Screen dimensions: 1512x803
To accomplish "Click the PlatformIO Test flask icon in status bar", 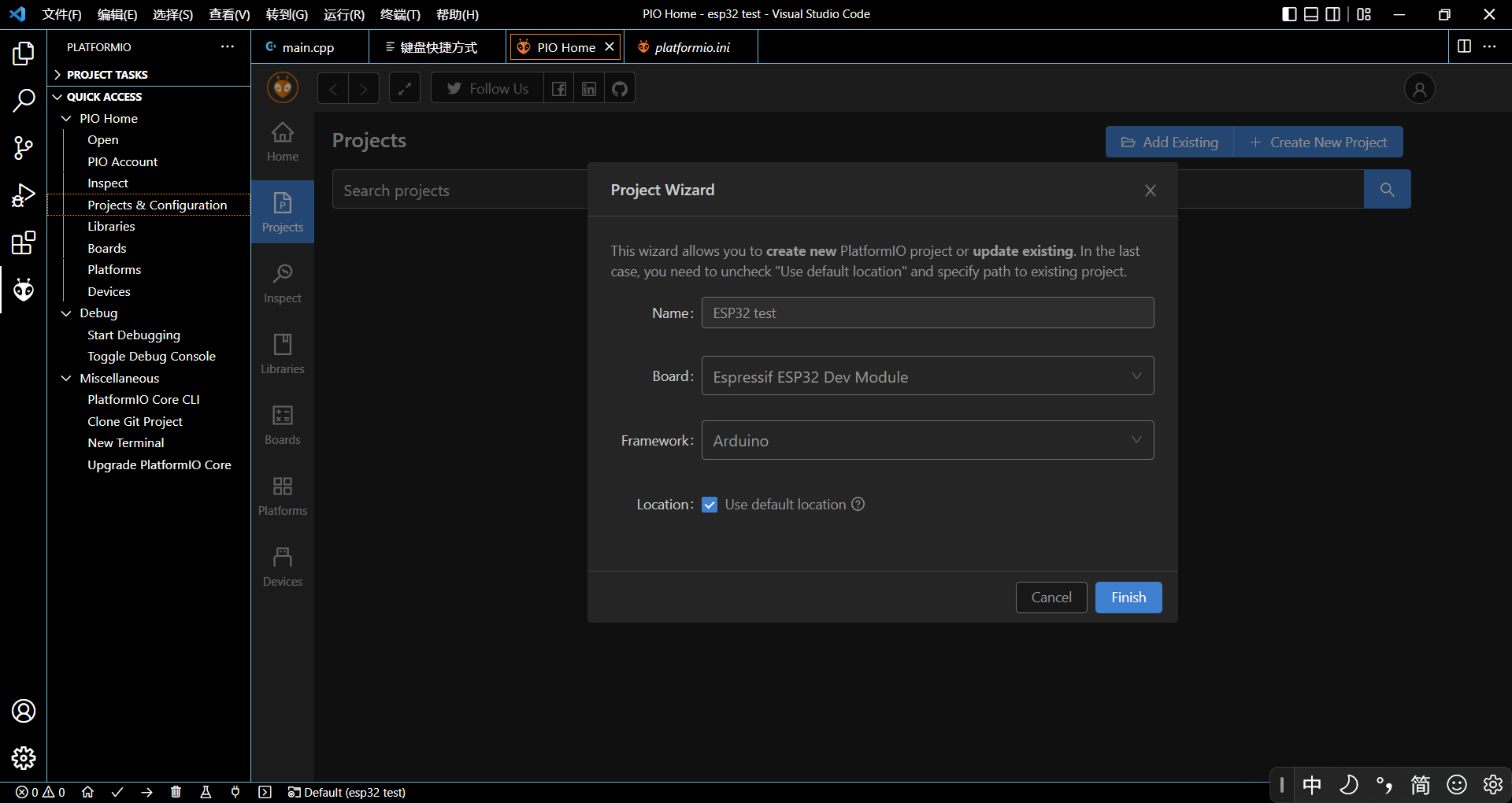I will [206, 792].
